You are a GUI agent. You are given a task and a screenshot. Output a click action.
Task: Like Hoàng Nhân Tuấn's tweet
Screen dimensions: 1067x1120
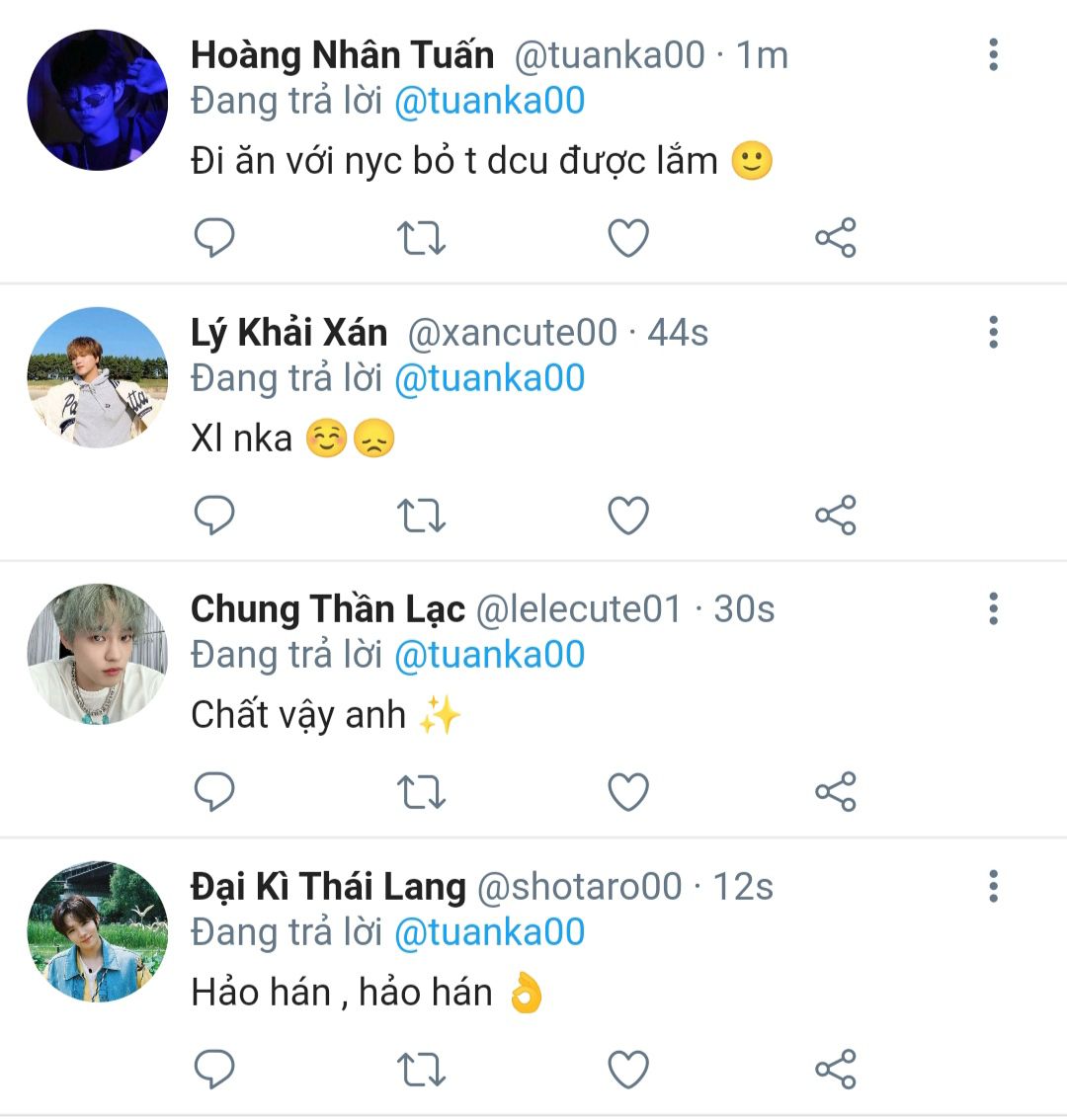click(628, 238)
